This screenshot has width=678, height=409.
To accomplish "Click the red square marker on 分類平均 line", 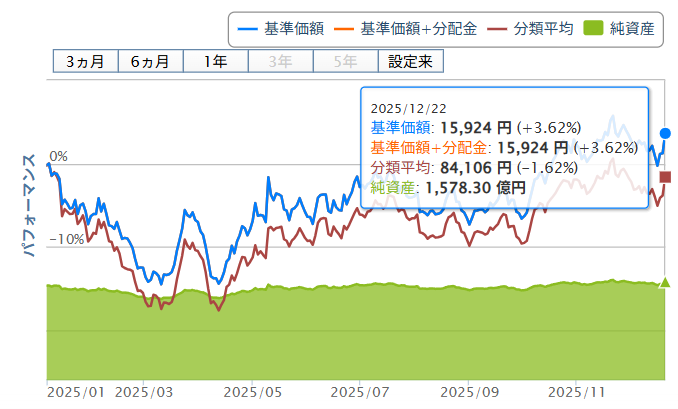I will coord(666,178).
